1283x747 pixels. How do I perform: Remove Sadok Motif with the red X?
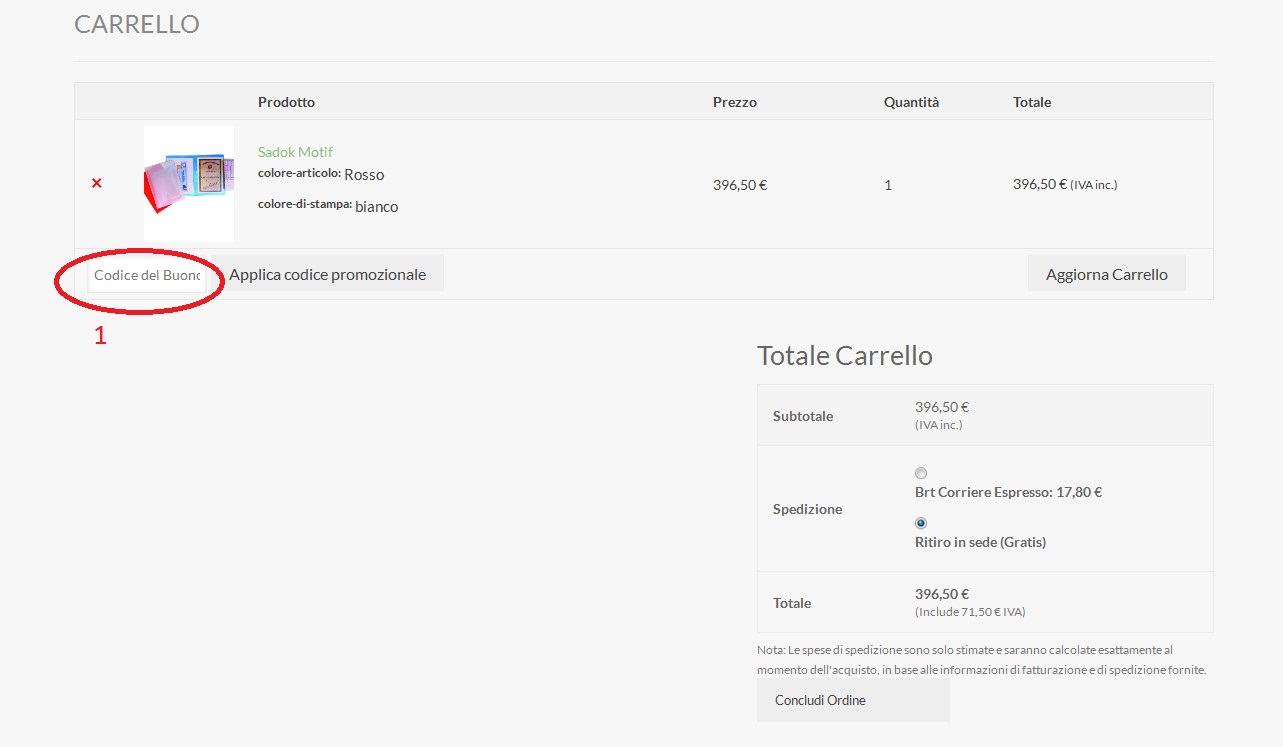97,183
